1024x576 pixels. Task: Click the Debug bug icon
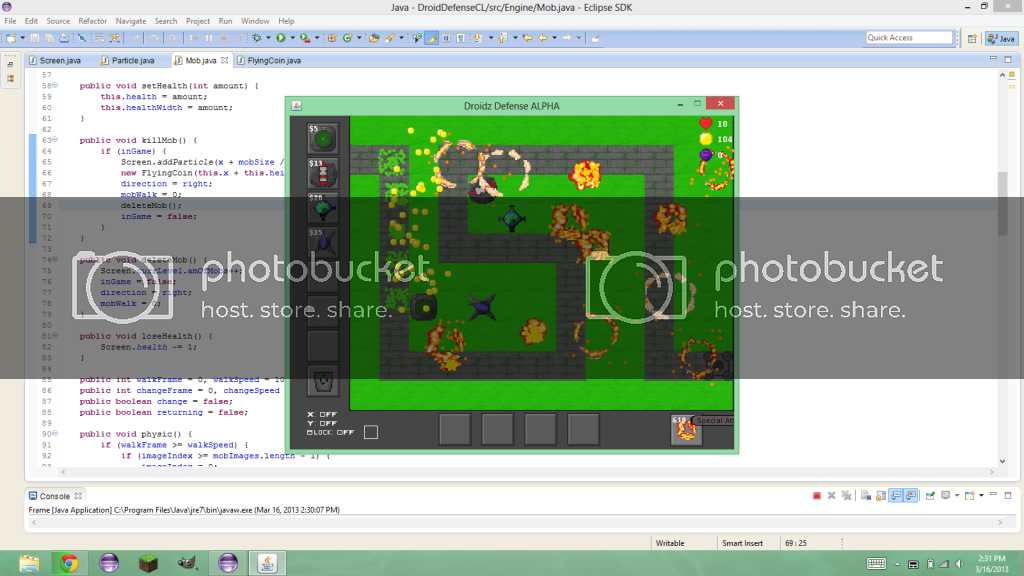click(x=257, y=38)
